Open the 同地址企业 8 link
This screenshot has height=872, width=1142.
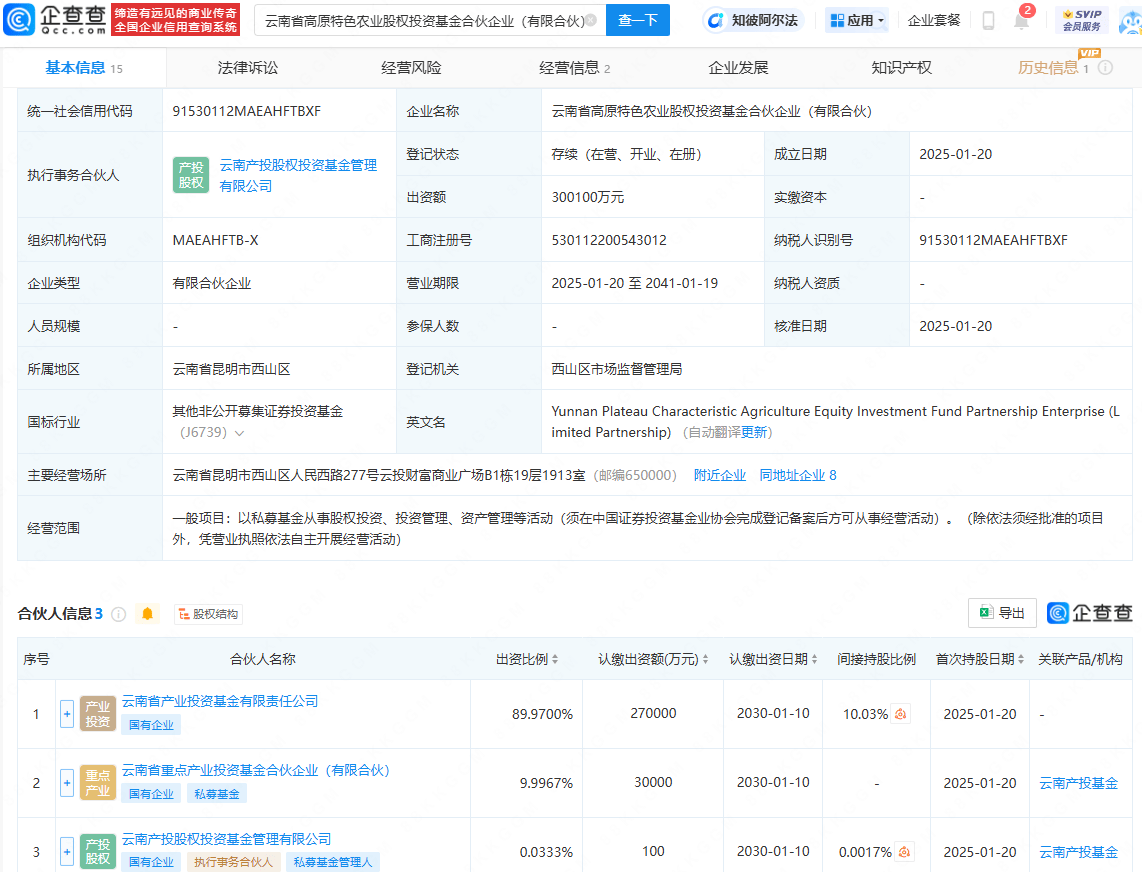point(798,475)
